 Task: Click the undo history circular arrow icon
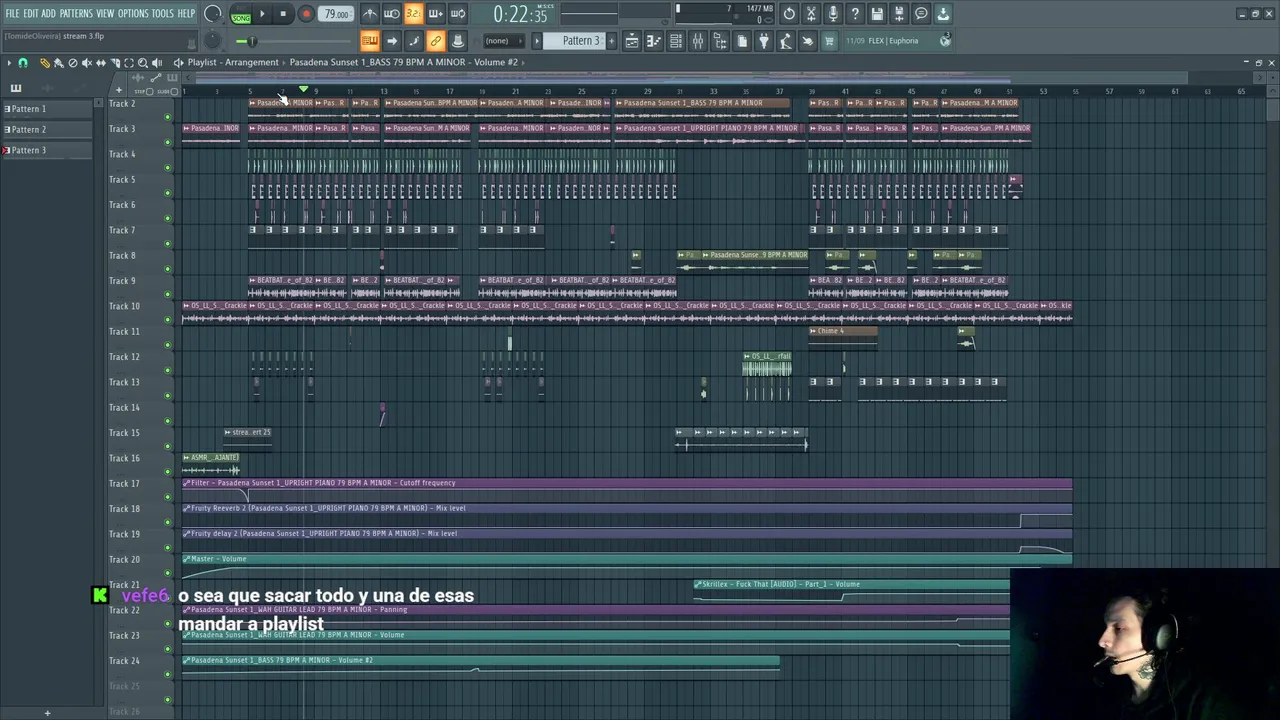coord(789,14)
